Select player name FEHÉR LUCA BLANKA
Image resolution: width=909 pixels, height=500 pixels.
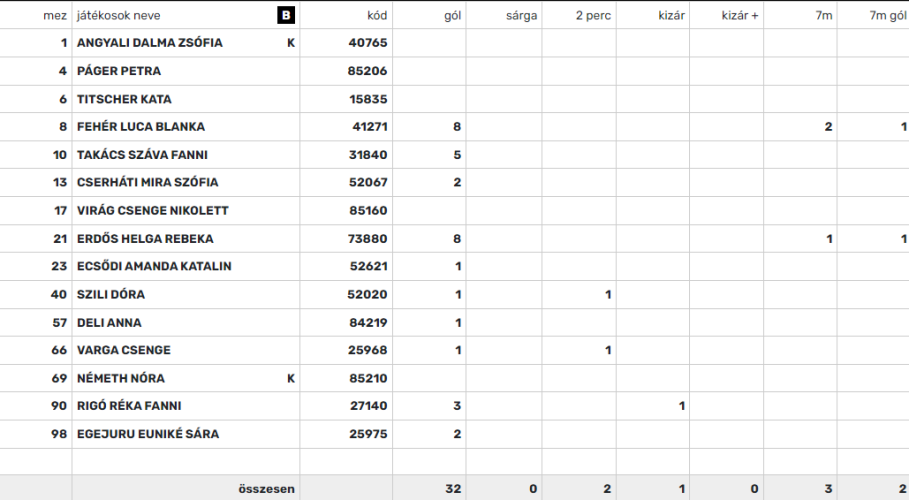[141, 126]
